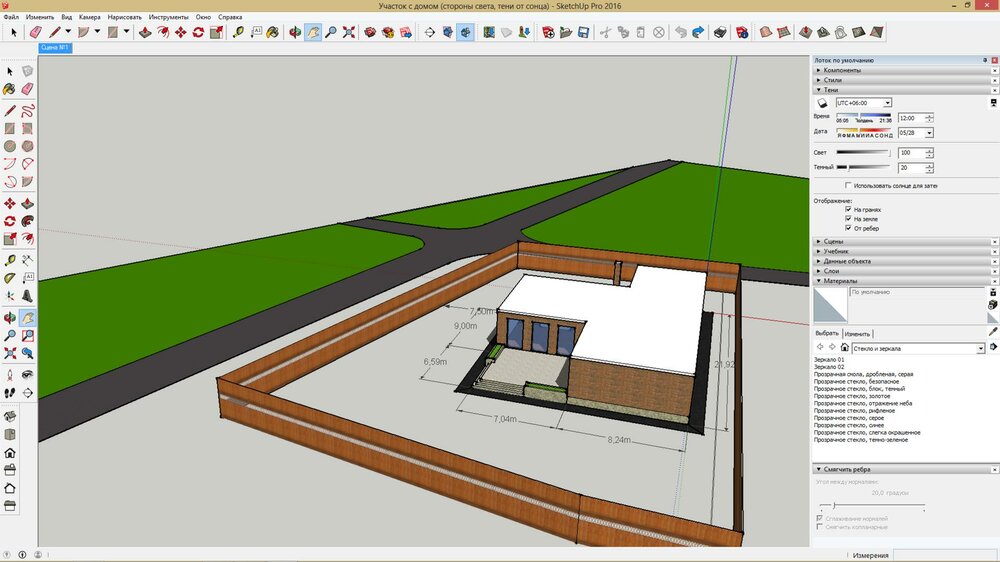Open the UTC +06:00 time zone dropdown
The width and height of the screenshot is (1000, 562).
tap(864, 102)
